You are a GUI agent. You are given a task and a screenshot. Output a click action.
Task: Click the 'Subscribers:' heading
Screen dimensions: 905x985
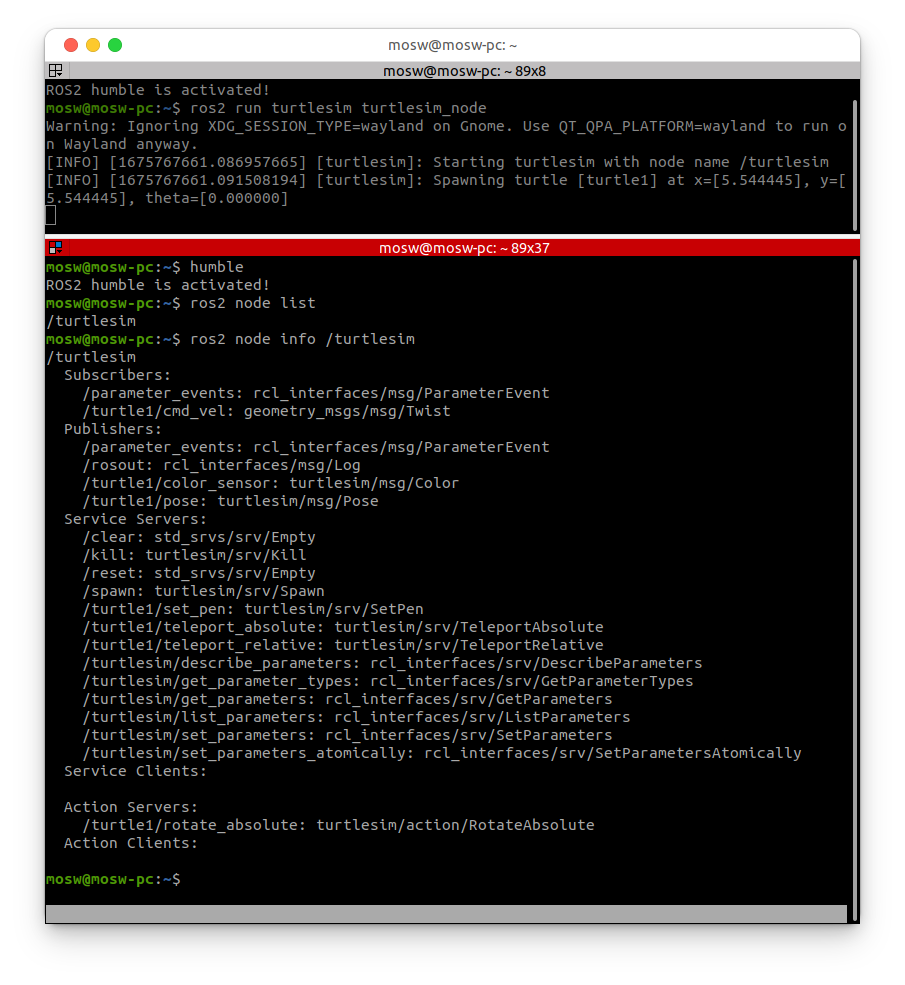pyautogui.click(x=117, y=375)
